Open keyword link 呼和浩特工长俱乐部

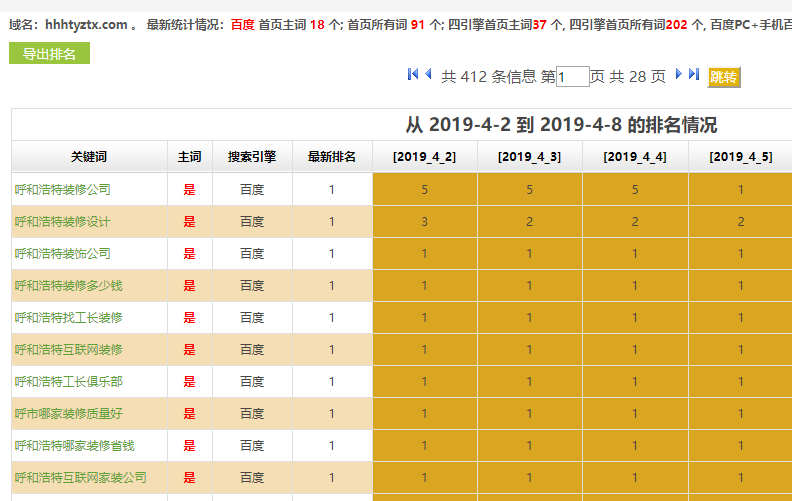[68, 381]
